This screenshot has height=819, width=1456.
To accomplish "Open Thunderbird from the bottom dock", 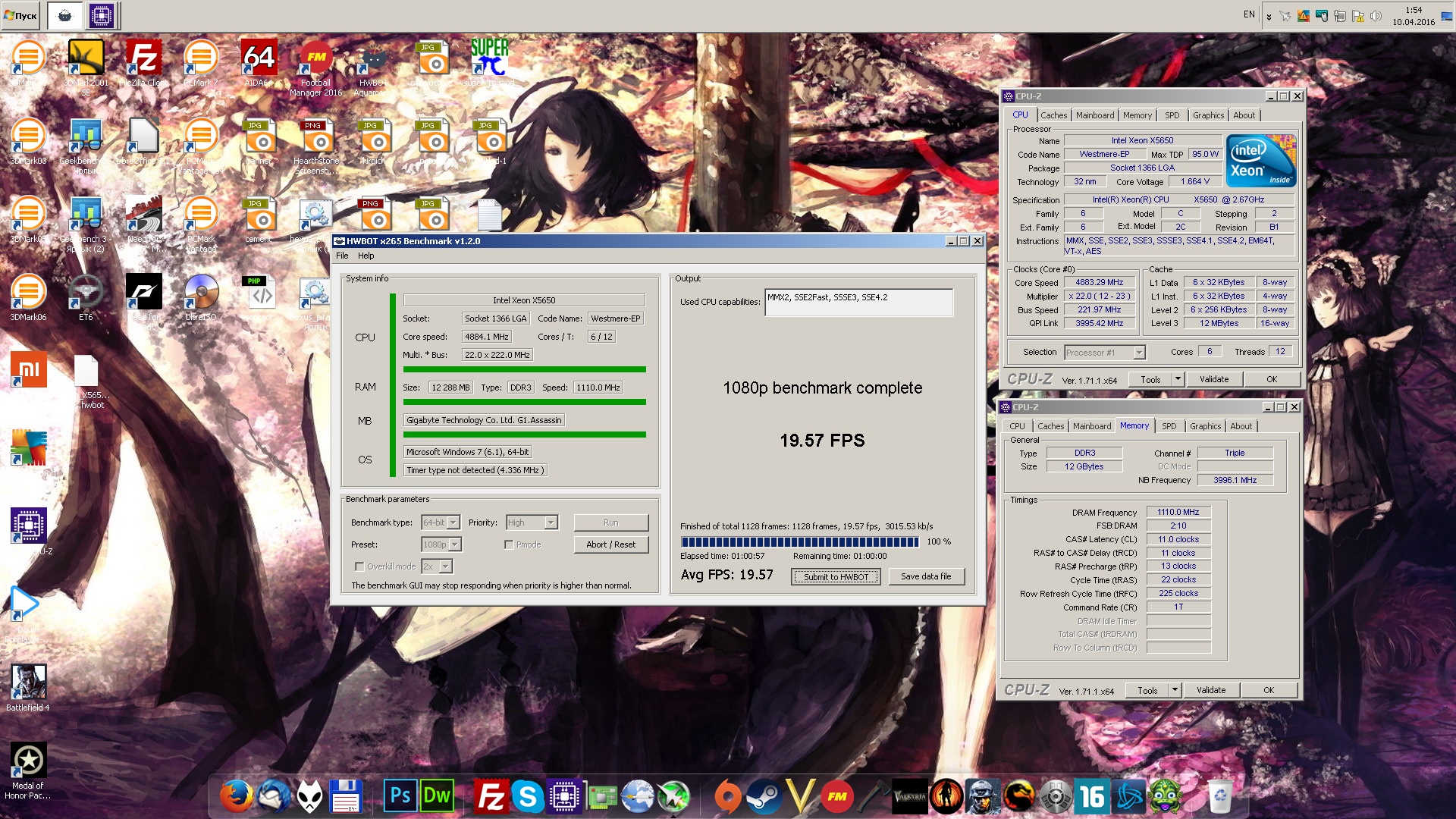I will click(x=273, y=796).
